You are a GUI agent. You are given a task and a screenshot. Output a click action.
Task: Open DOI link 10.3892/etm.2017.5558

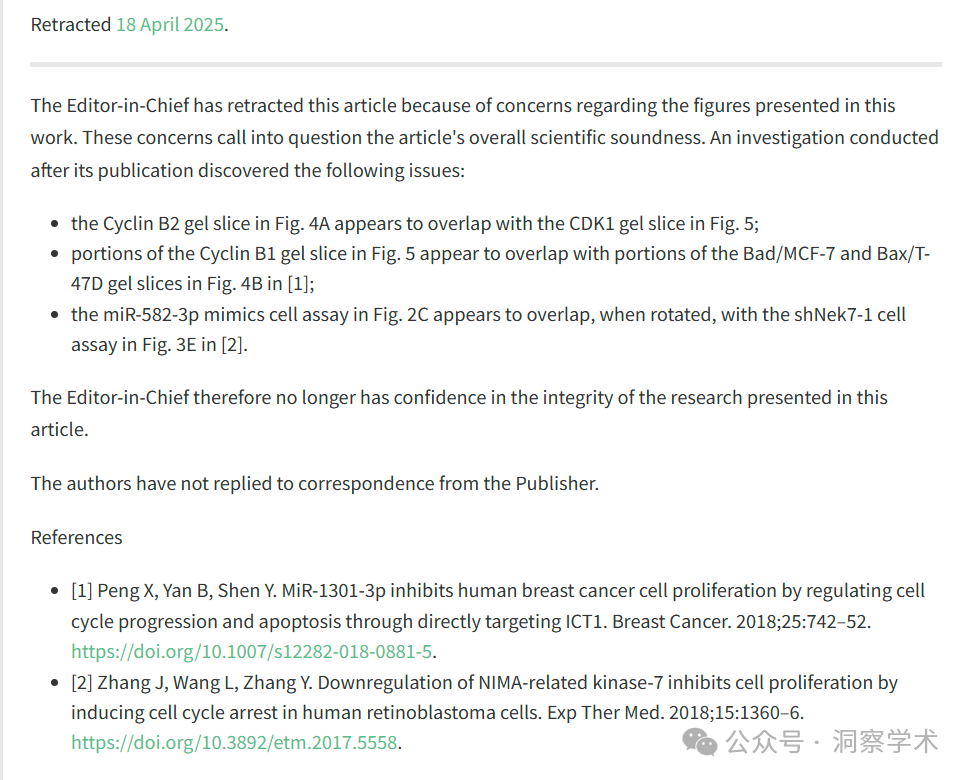coord(234,742)
